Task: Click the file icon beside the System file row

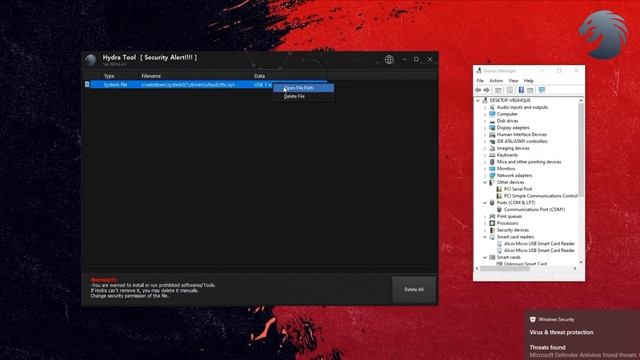Action: [87, 84]
